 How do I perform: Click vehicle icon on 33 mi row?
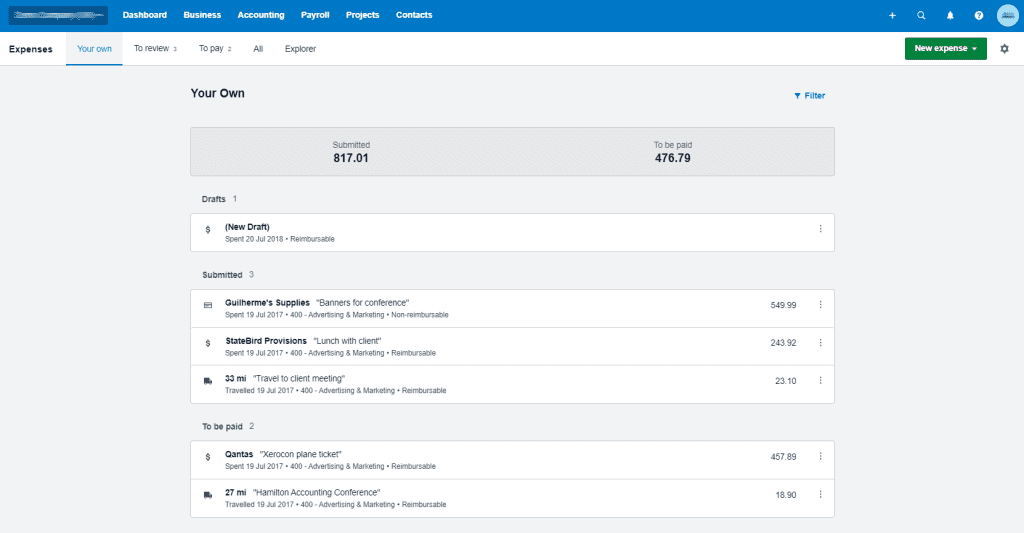208,381
